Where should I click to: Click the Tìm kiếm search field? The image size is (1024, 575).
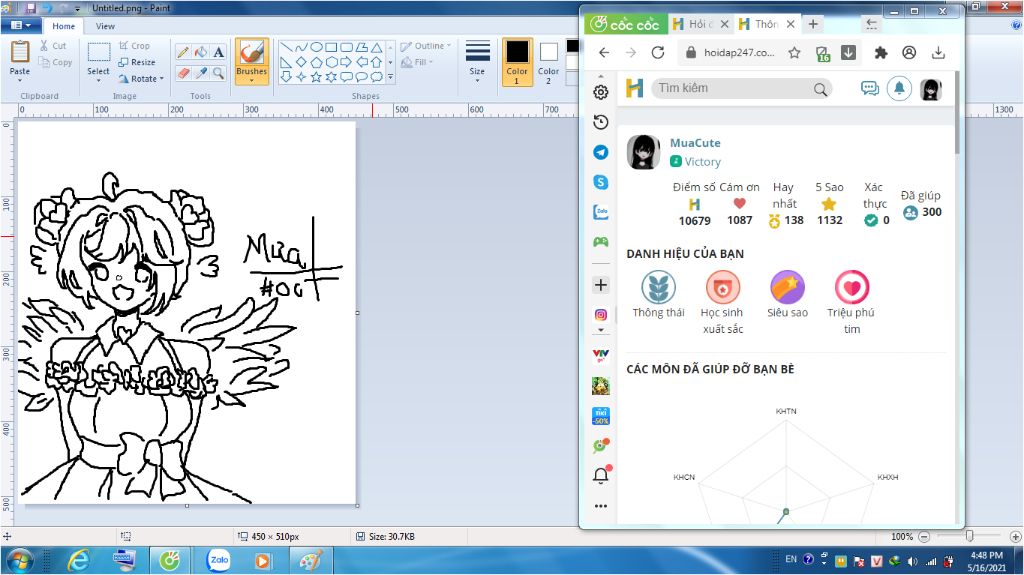[x=742, y=88]
